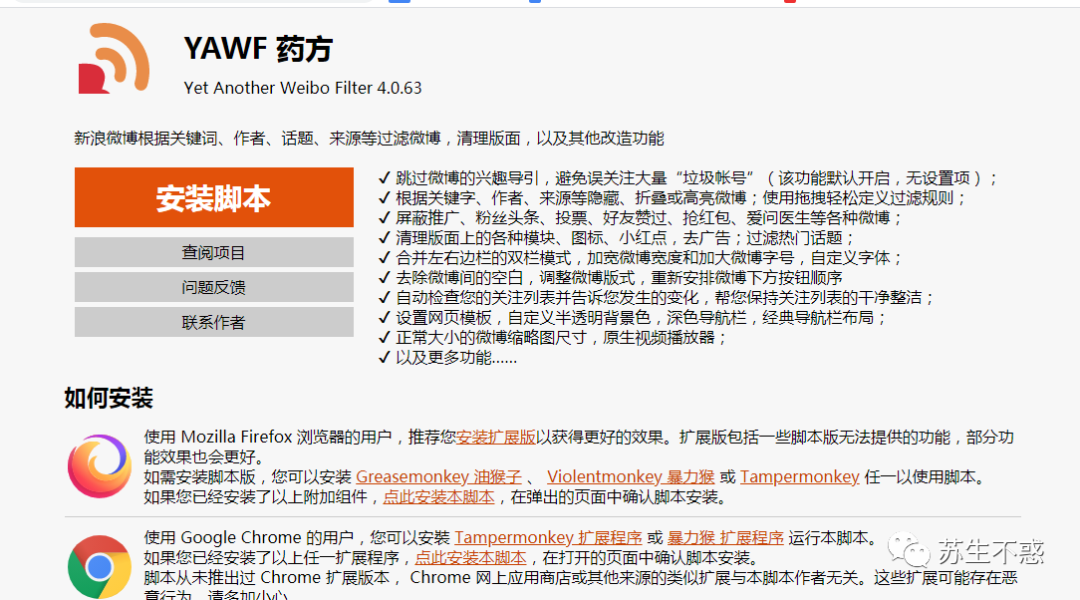The height and width of the screenshot is (600, 1080).
Task: Click the feature line starting 跳过微博的兴趣导引
Action: 687,178
